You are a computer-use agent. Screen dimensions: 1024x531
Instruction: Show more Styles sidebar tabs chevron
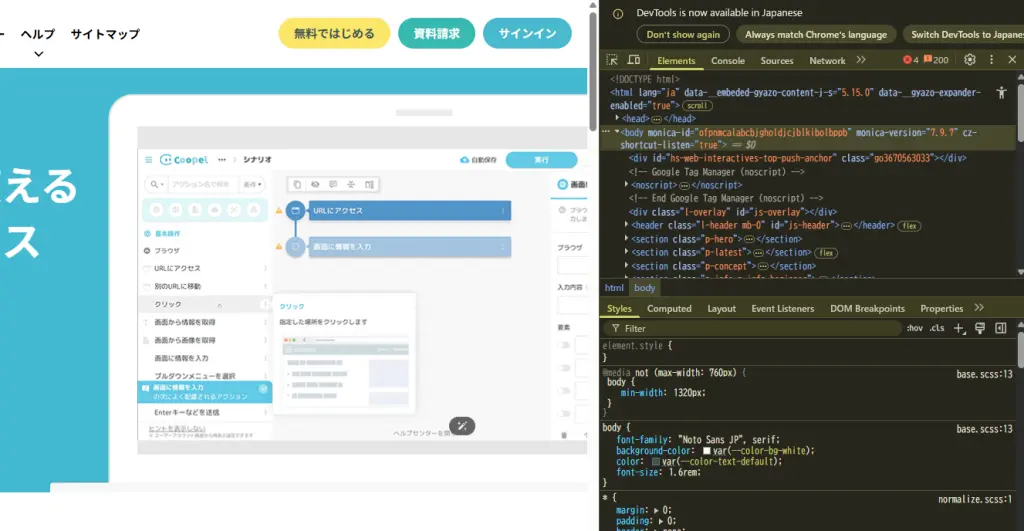pos(979,308)
